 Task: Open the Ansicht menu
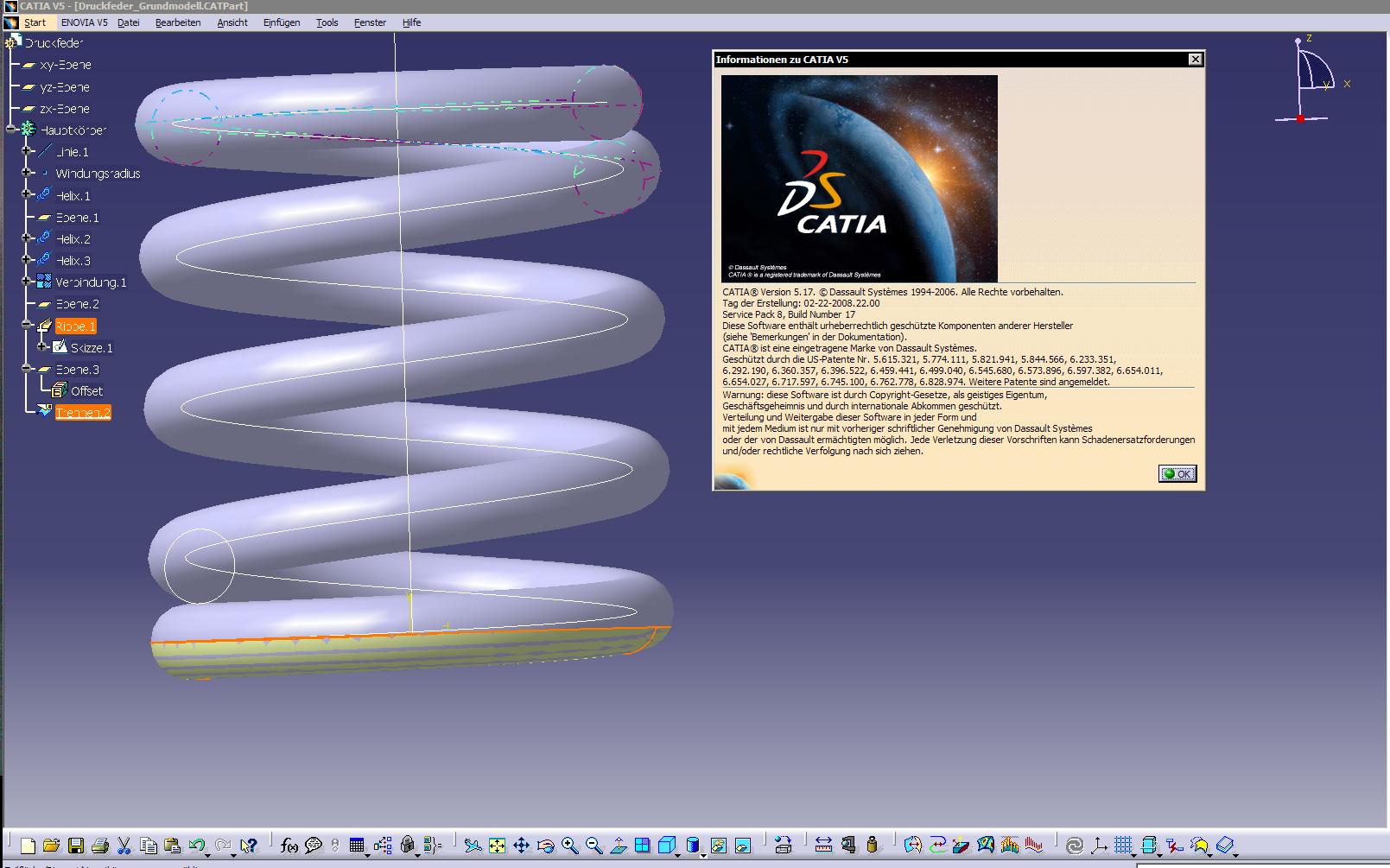point(232,22)
